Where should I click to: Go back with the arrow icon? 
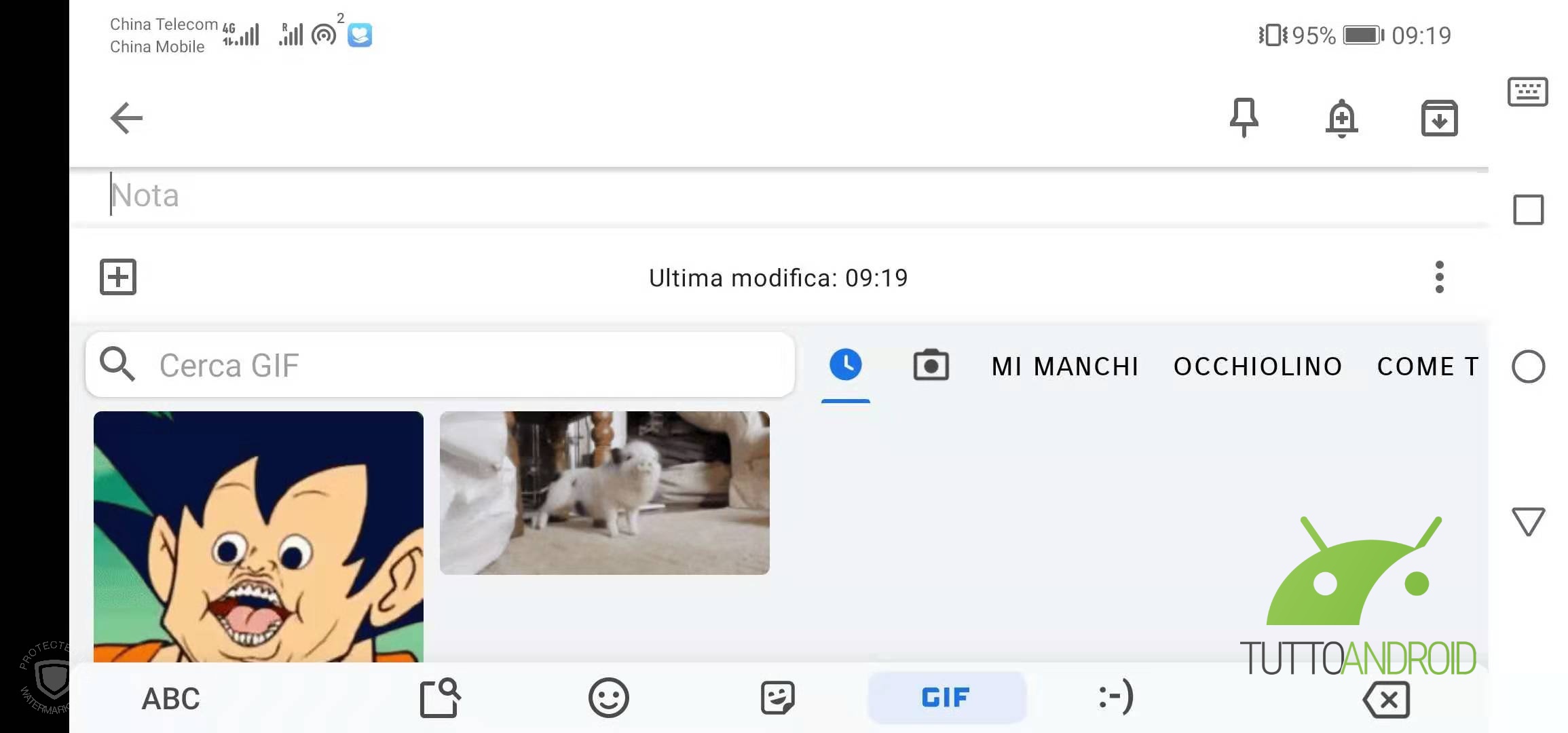click(126, 118)
